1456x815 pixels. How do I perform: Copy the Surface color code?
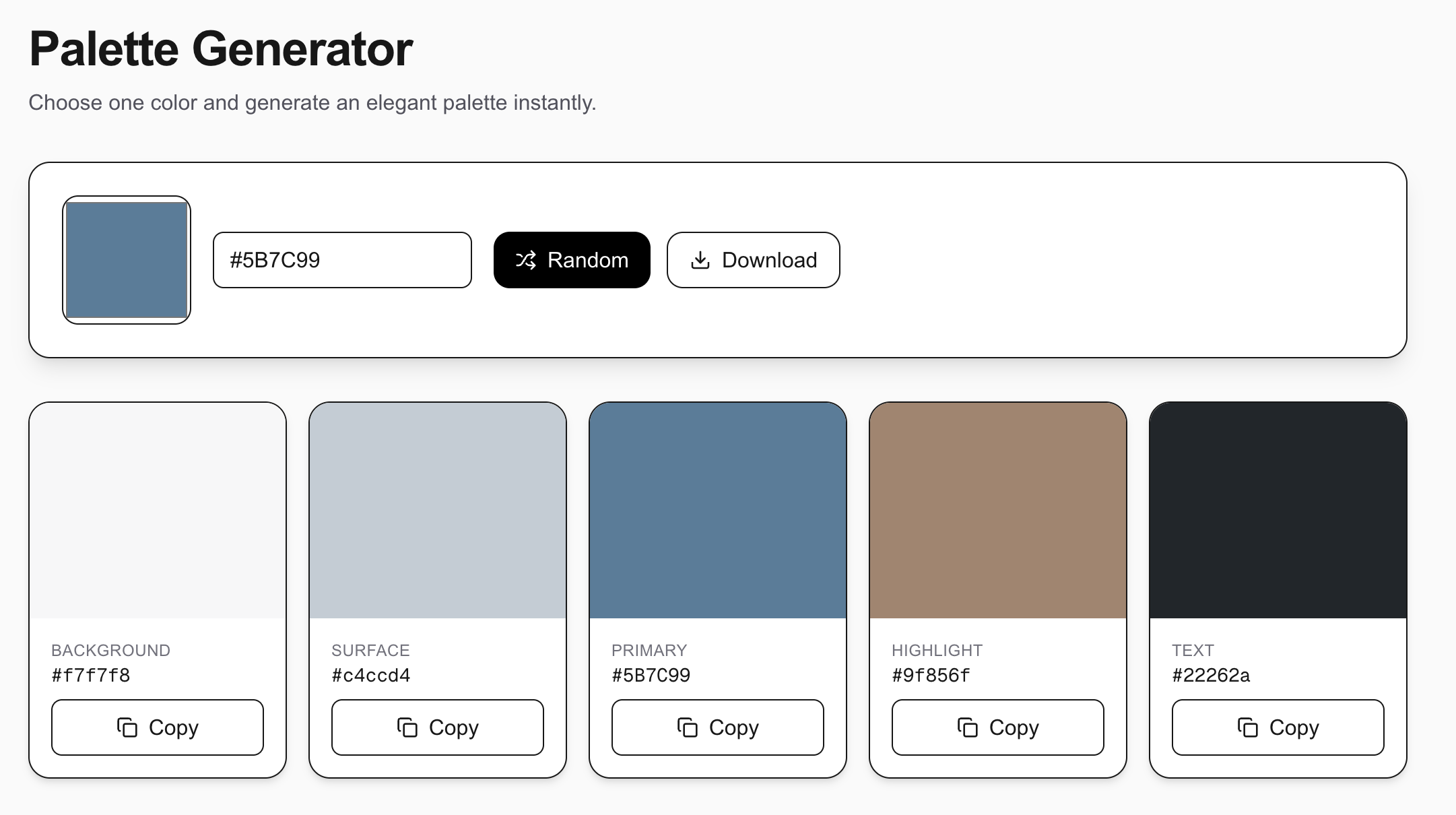(438, 727)
